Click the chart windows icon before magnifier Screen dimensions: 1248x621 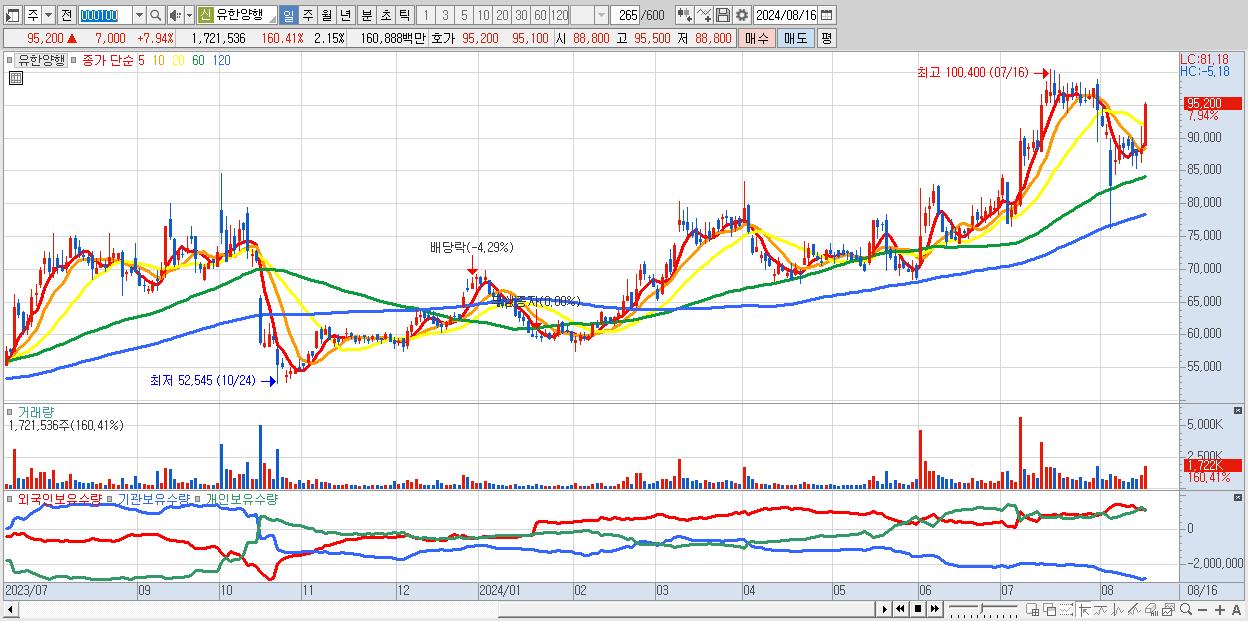point(1168,610)
